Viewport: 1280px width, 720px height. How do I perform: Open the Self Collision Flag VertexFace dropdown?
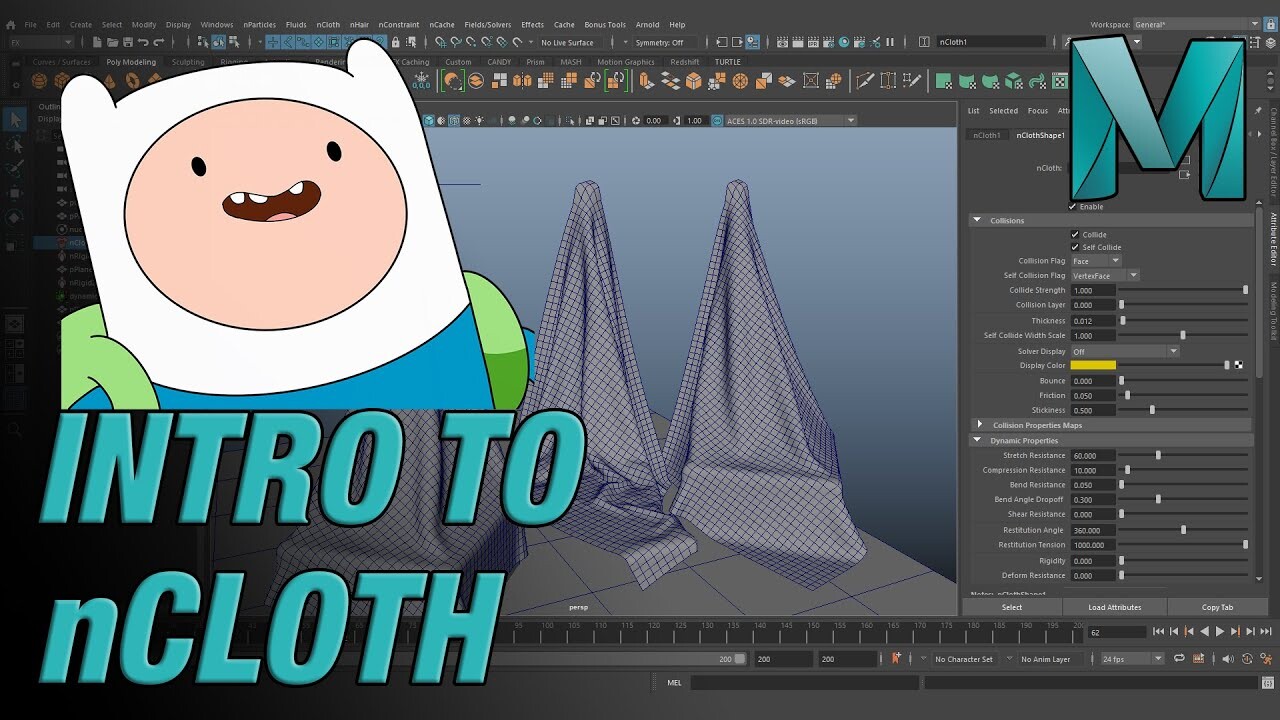pos(1105,275)
